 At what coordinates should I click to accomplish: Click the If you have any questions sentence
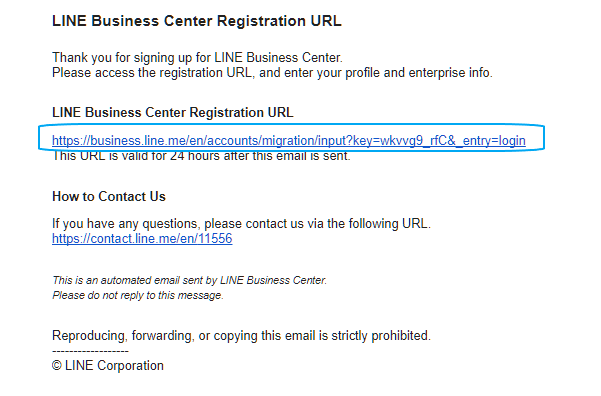tap(241, 223)
